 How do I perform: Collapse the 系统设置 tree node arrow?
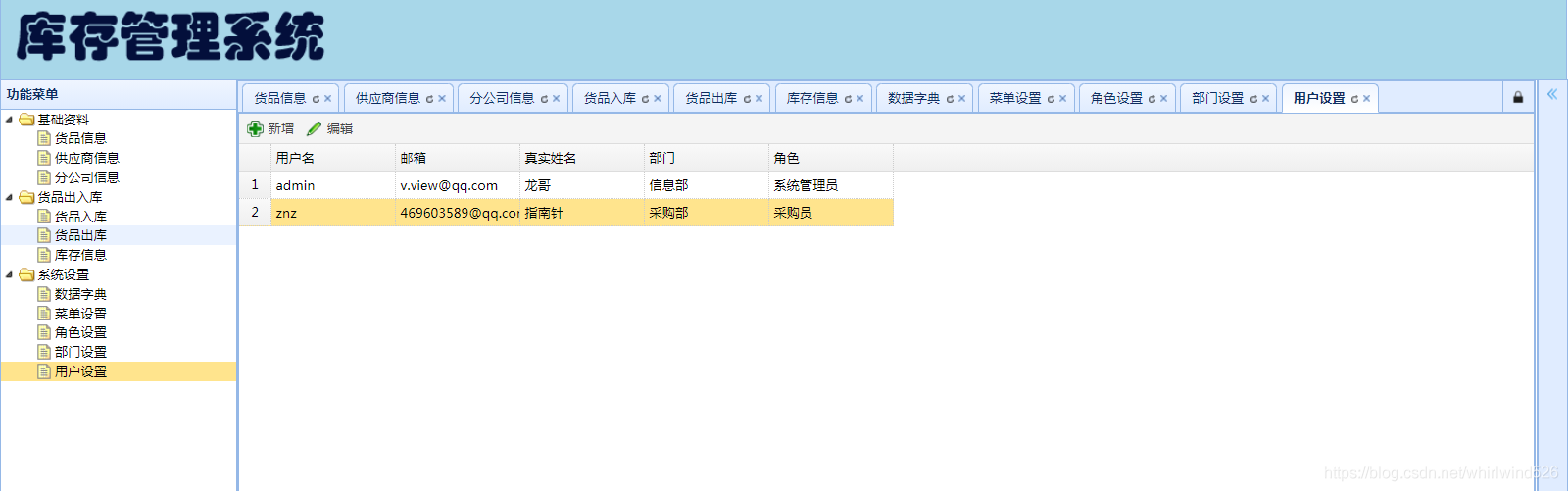point(10,274)
